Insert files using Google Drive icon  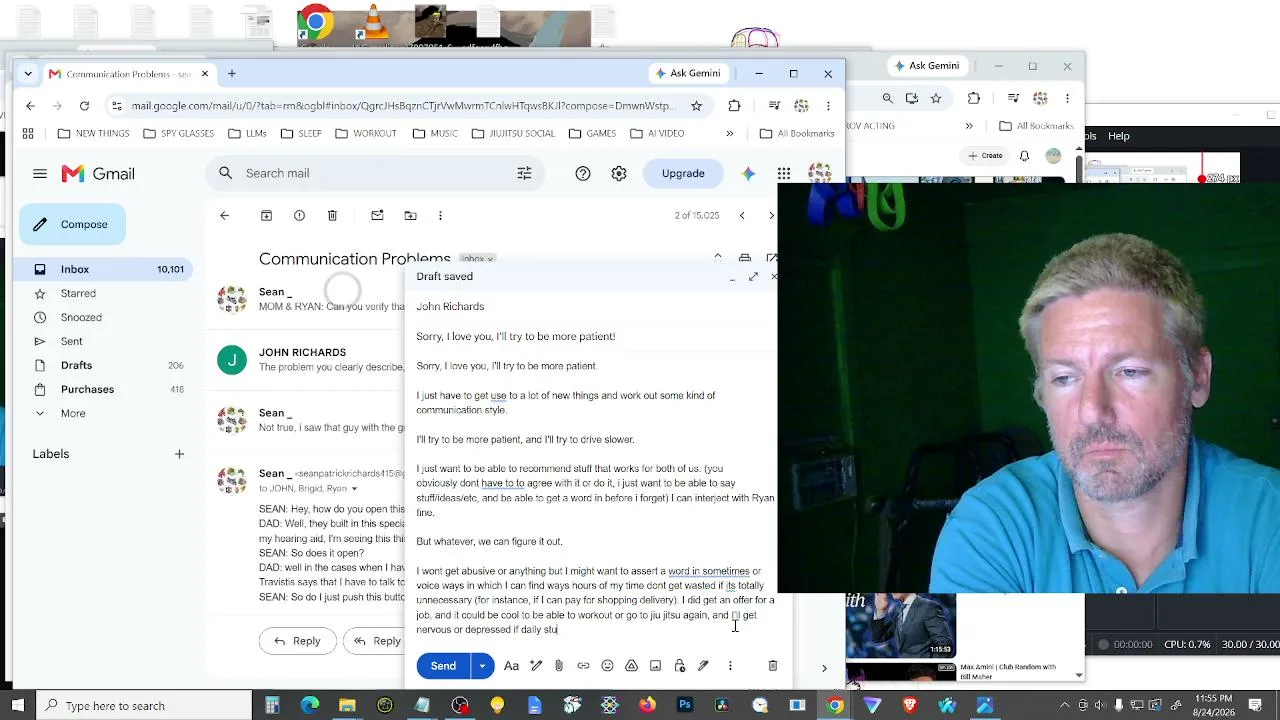pos(631,666)
